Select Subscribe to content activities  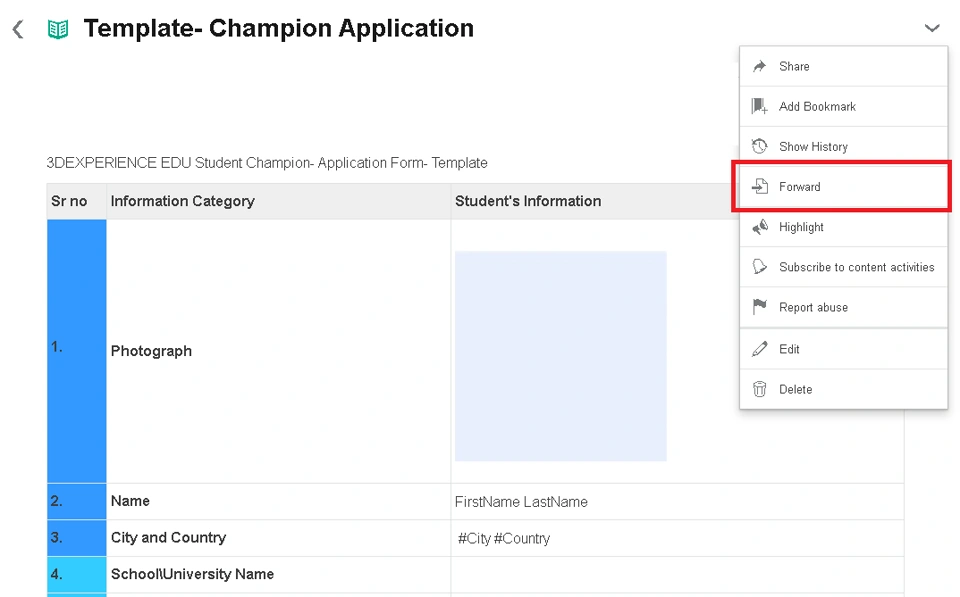[856, 267]
